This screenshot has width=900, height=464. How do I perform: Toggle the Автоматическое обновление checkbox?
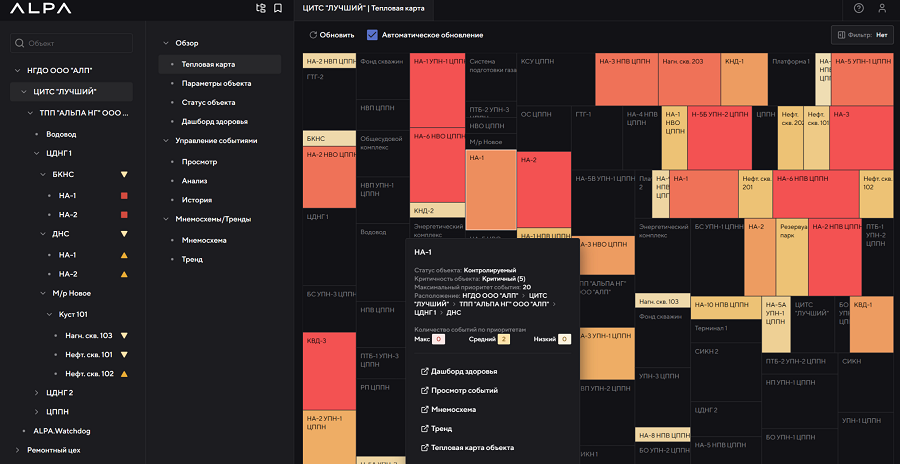click(372, 35)
